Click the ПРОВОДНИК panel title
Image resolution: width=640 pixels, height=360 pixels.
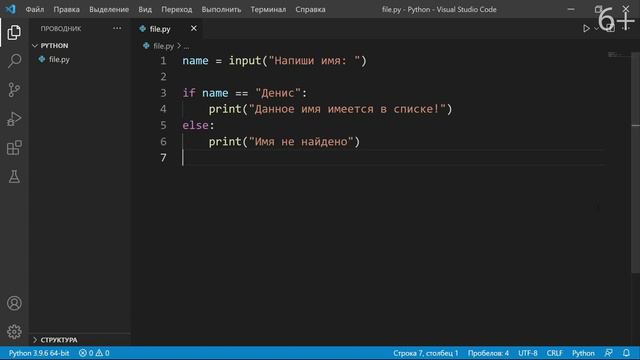61,29
